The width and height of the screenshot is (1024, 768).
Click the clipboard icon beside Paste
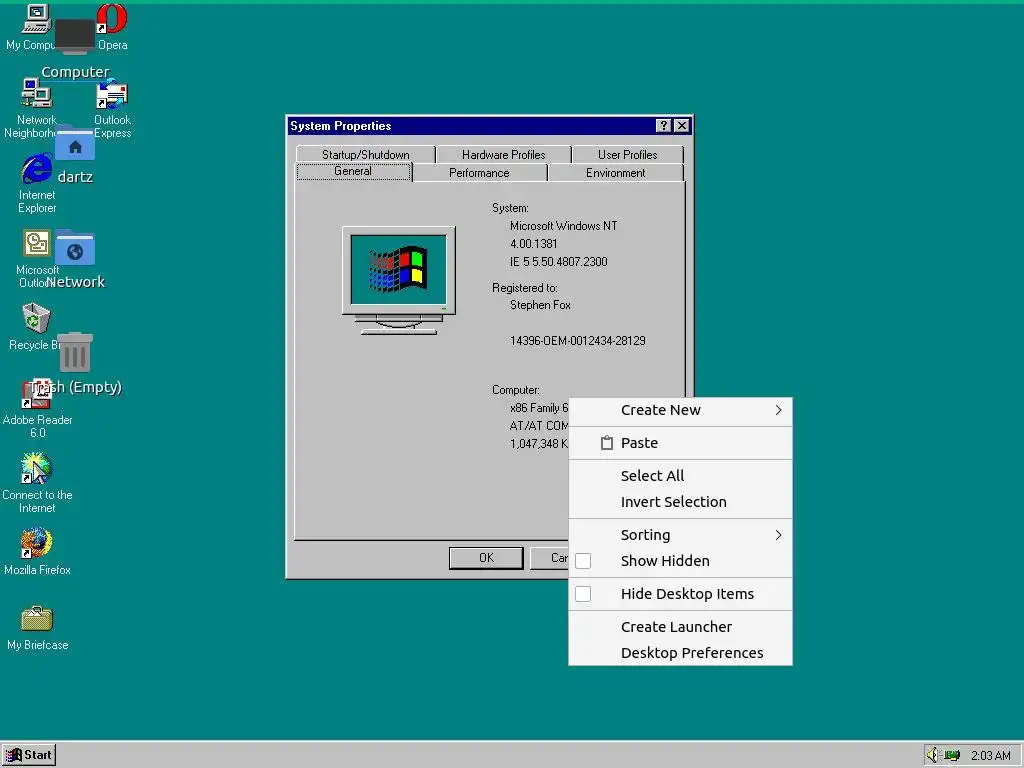pos(607,443)
